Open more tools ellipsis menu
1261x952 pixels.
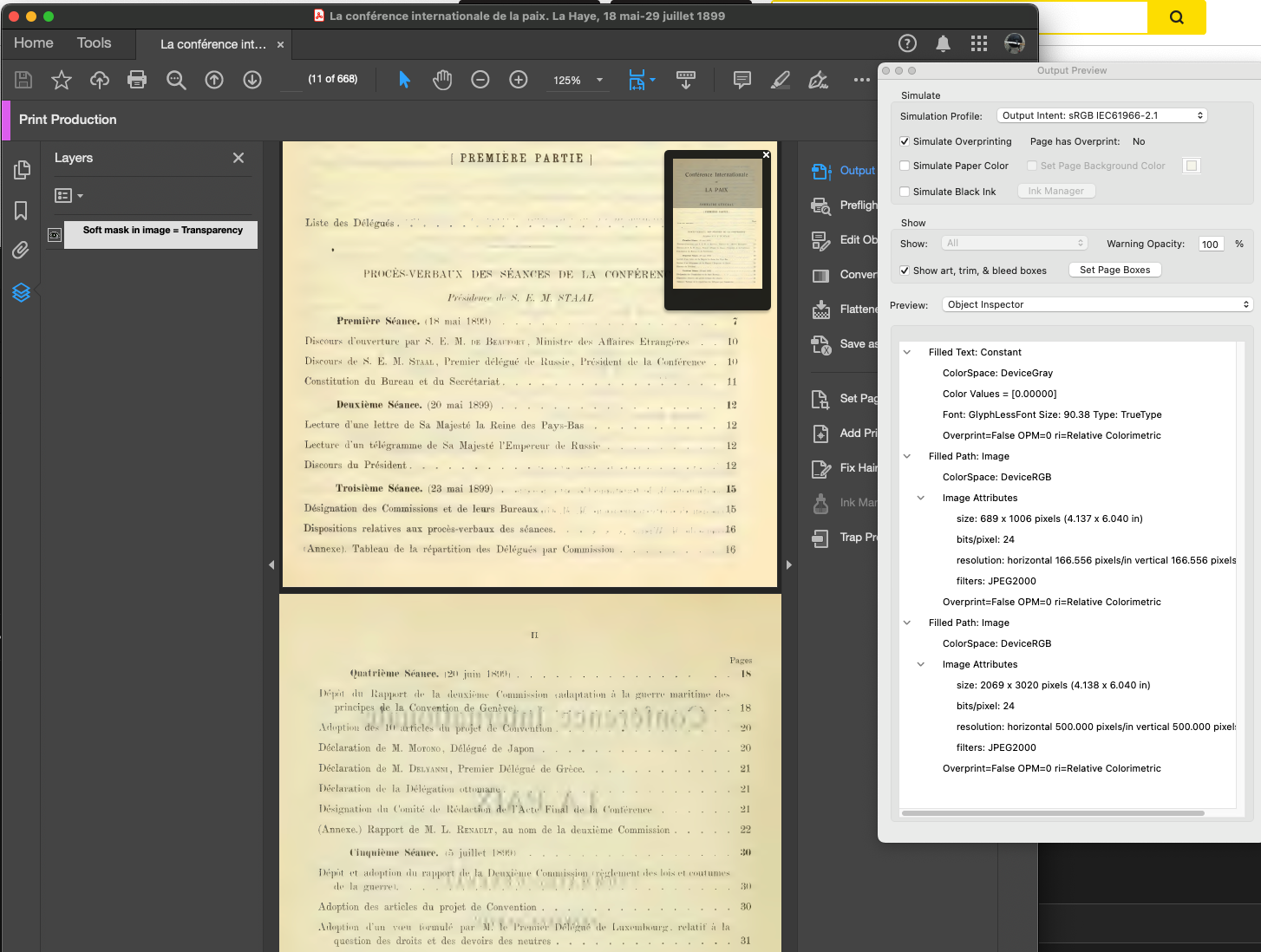pyautogui.click(x=861, y=80)
